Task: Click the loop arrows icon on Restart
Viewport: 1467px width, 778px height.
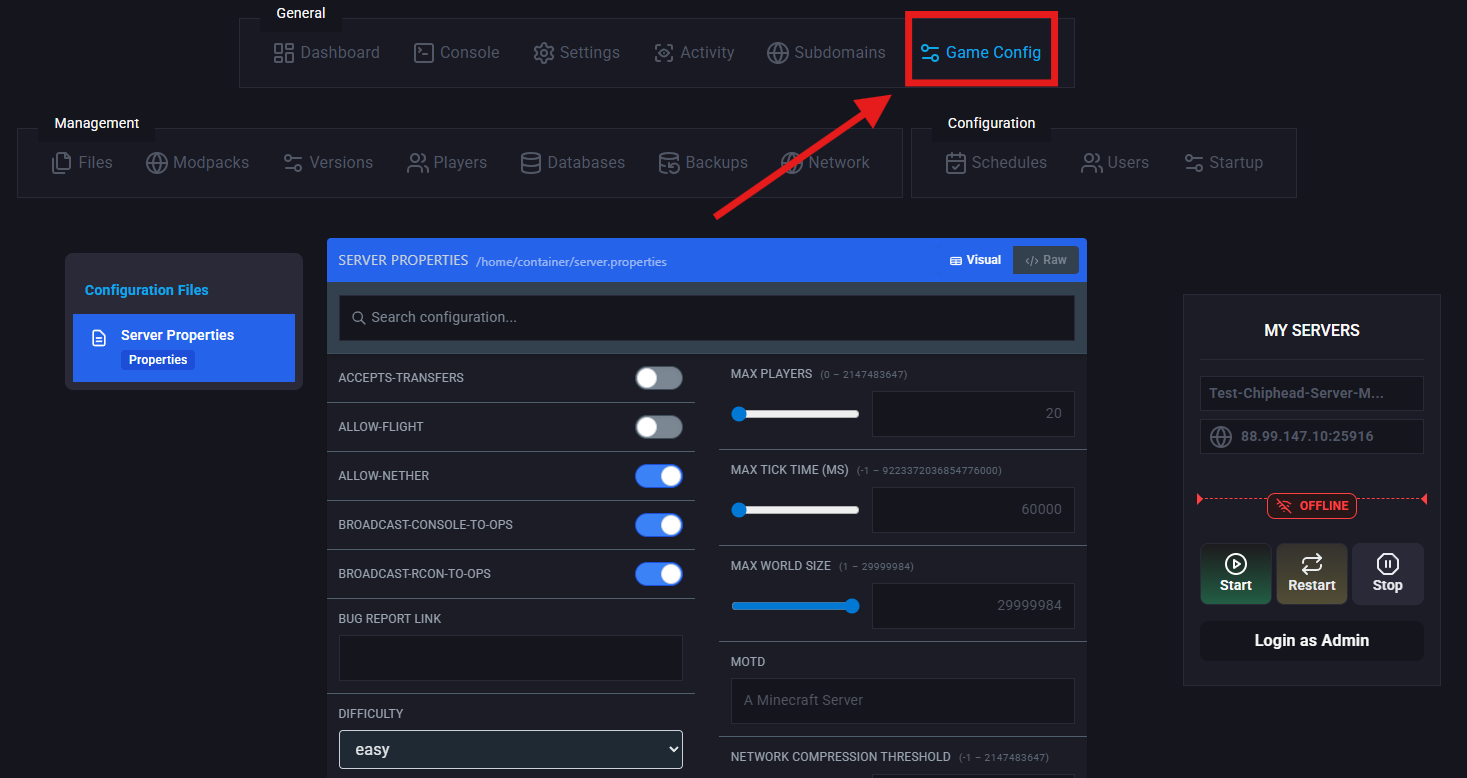Action: 1312,564
